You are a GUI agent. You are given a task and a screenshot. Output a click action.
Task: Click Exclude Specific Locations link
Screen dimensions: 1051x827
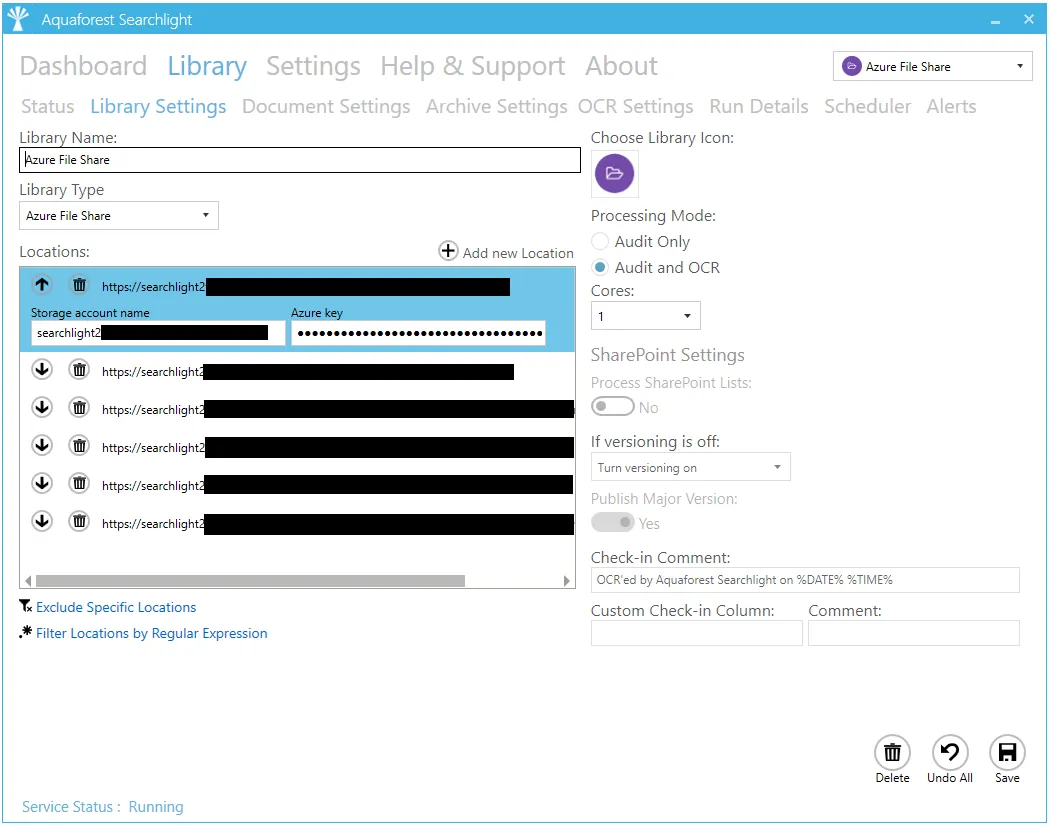coord(116,607)
